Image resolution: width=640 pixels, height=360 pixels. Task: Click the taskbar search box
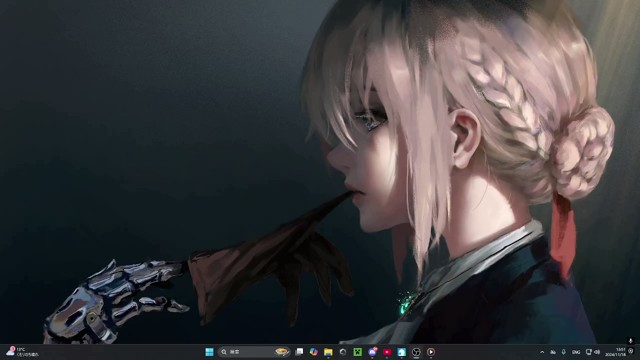(x=254, y=352)
